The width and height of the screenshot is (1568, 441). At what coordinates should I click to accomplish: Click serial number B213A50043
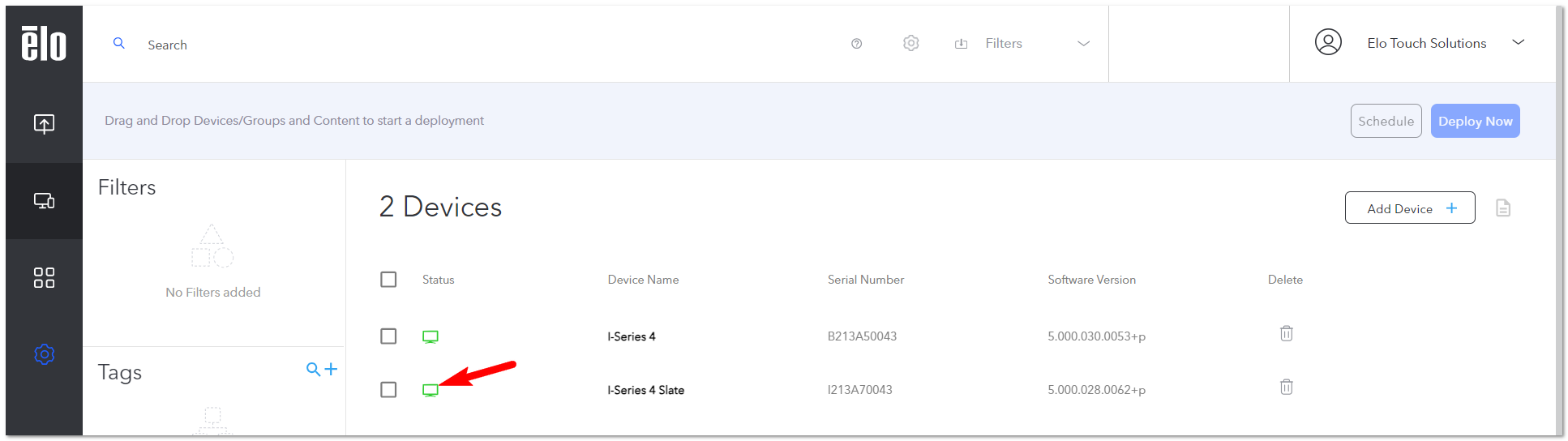[862, 336]
